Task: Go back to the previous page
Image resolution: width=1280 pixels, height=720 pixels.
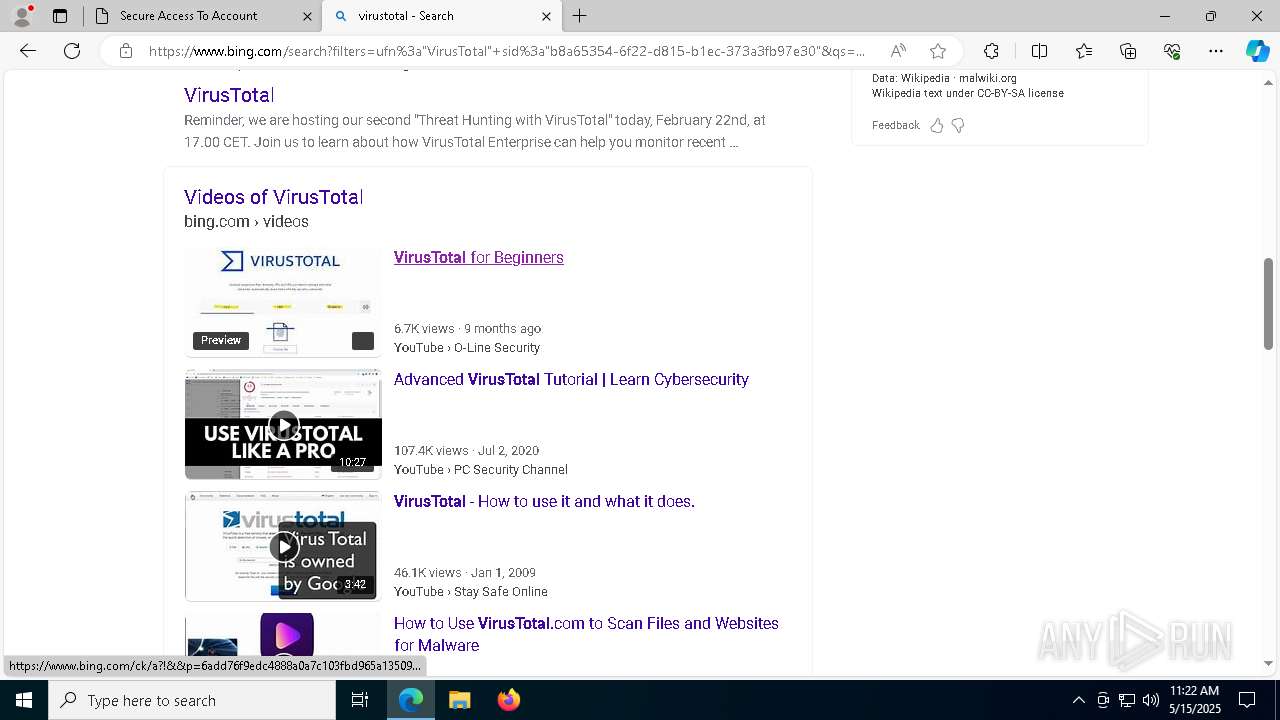Action: (28, 51)
